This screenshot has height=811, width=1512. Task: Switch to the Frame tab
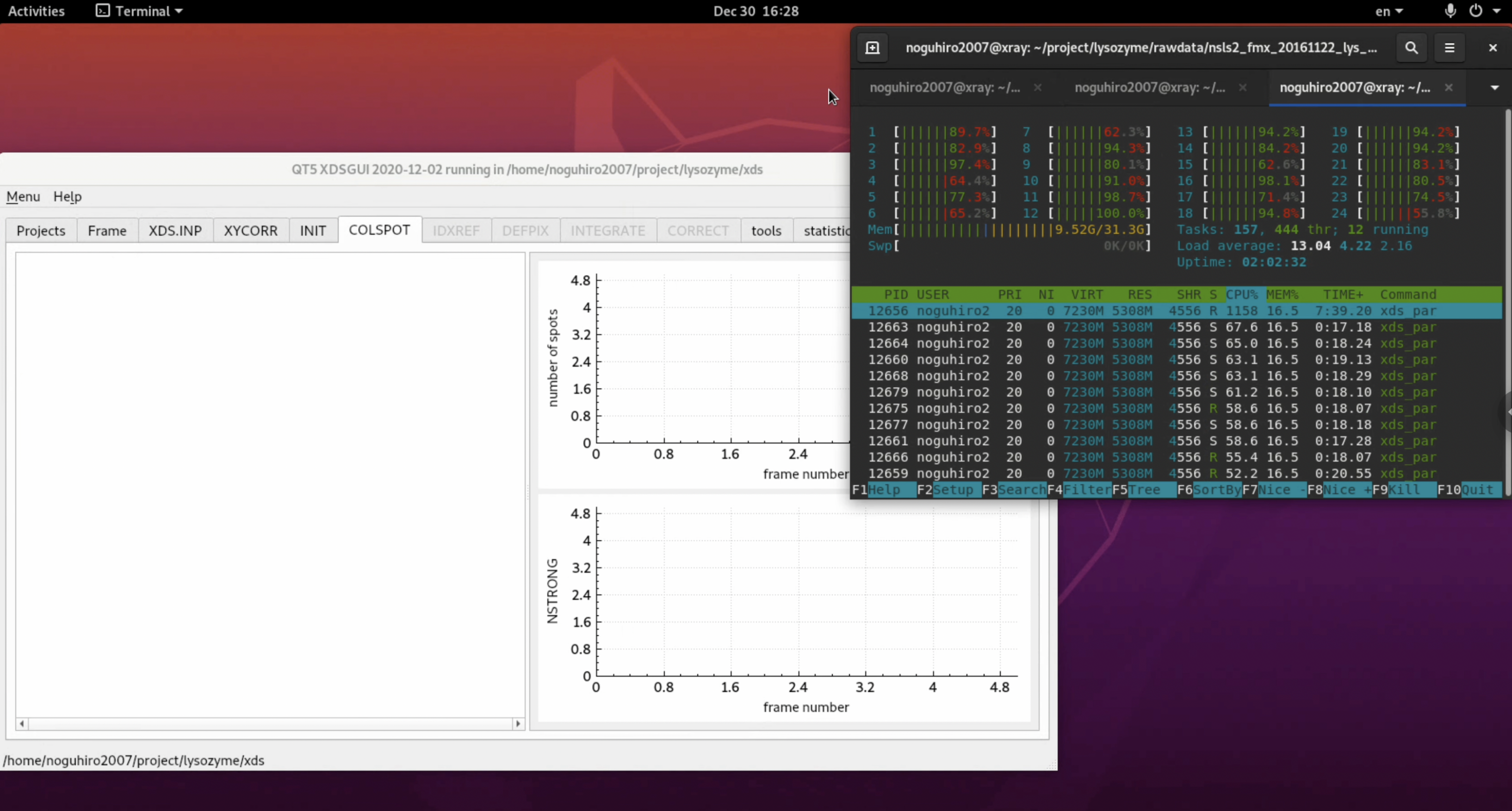click(107, 231)
